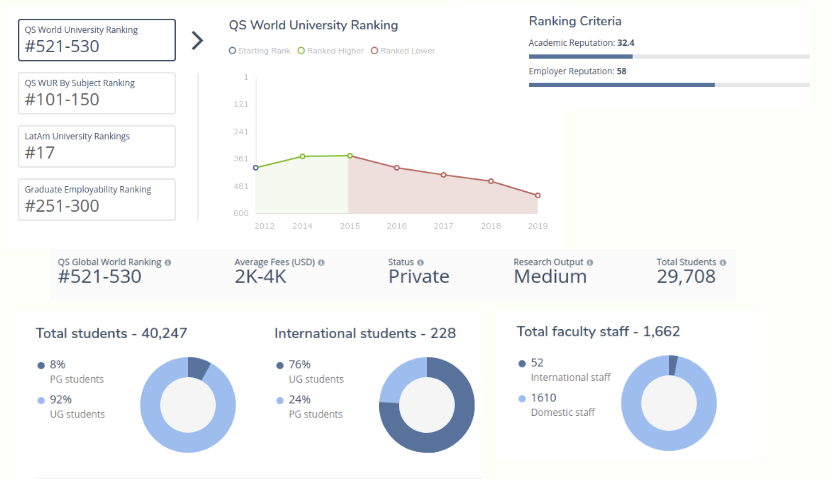Click the 2014 data point on the chart

[302, 156]
